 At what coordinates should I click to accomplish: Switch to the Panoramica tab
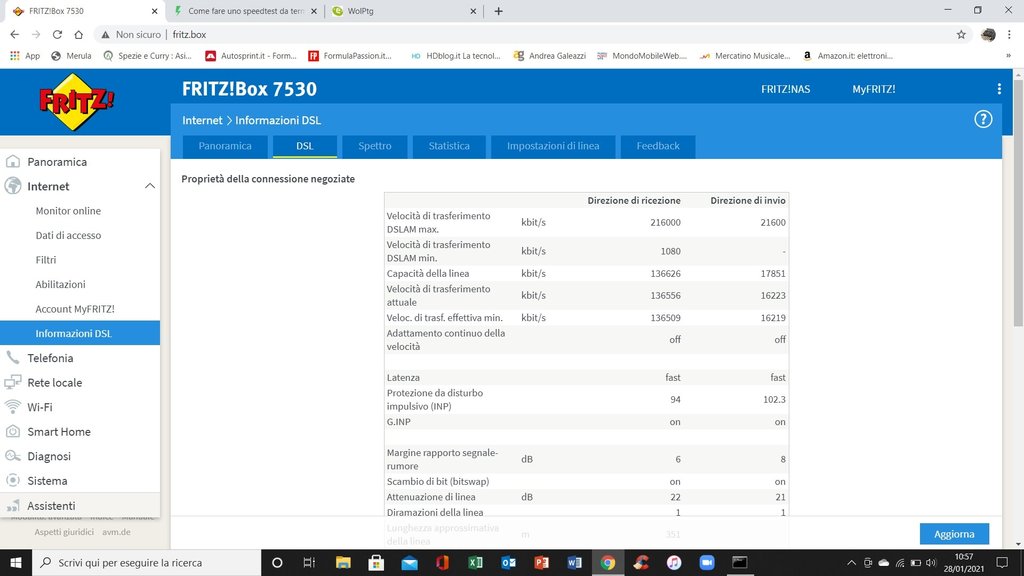click(x=225, y=146)
